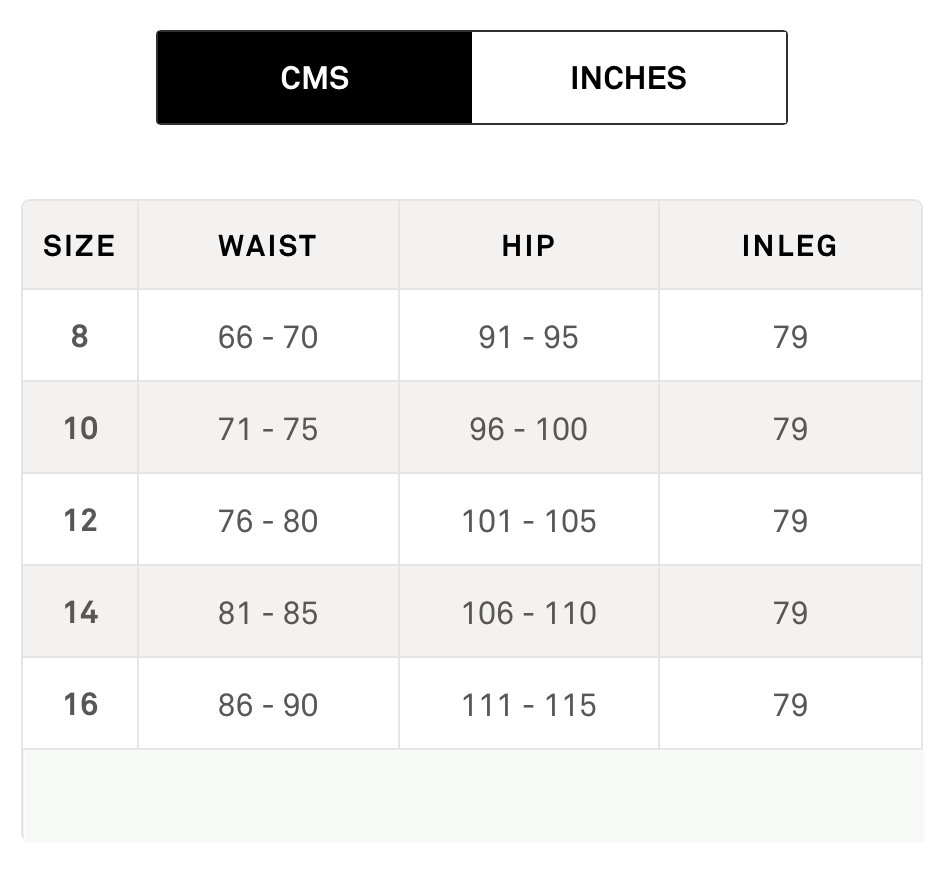Viewport: 952px width, 872px height.
Task: Select the size 16 row label
Action: pyautogui.click(x=80, y=704)
